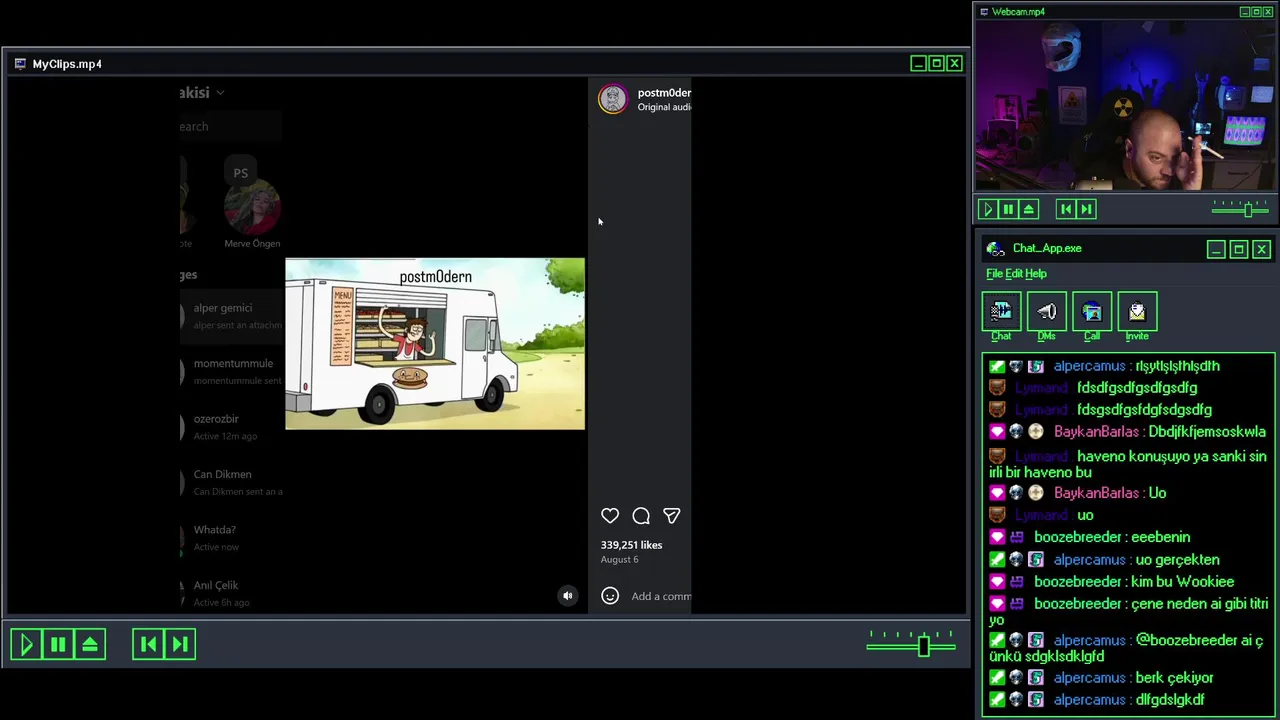Close the MyClips.mp4 window
Image resolution: width=1280 pixels, height=720 pixels.
tap(955, 64)
